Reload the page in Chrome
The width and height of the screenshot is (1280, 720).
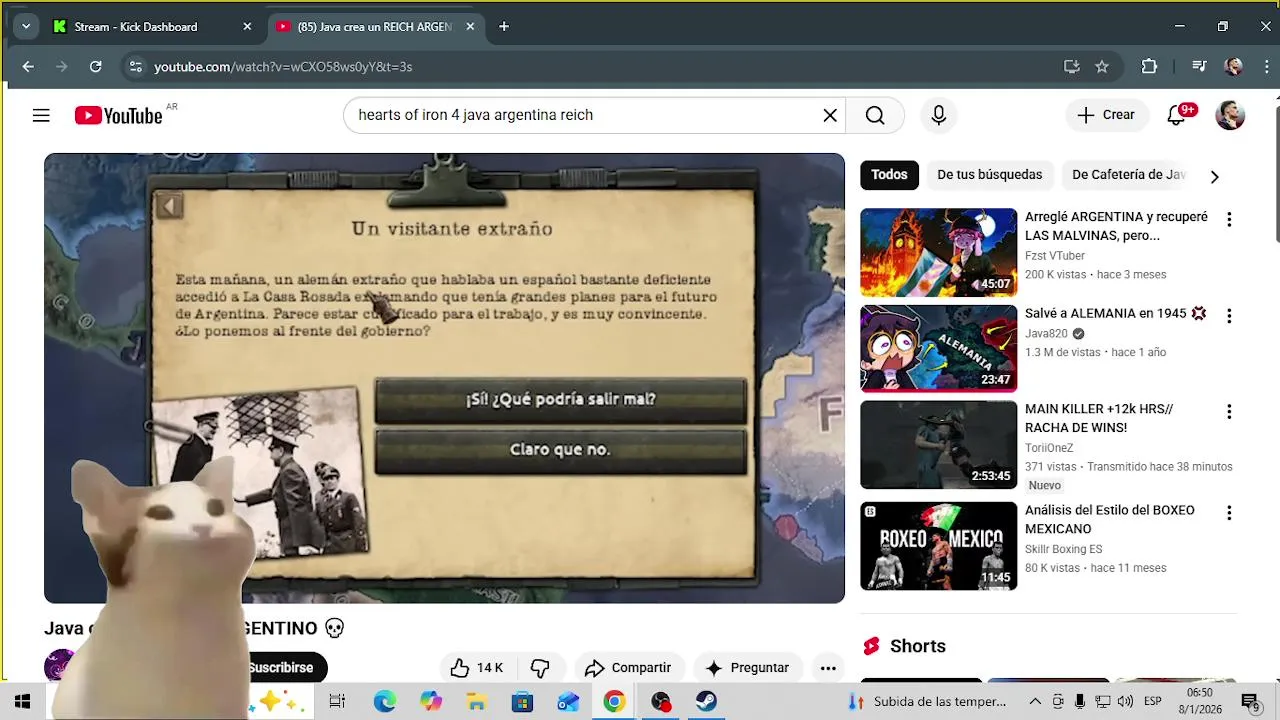(x=95, y=66)
